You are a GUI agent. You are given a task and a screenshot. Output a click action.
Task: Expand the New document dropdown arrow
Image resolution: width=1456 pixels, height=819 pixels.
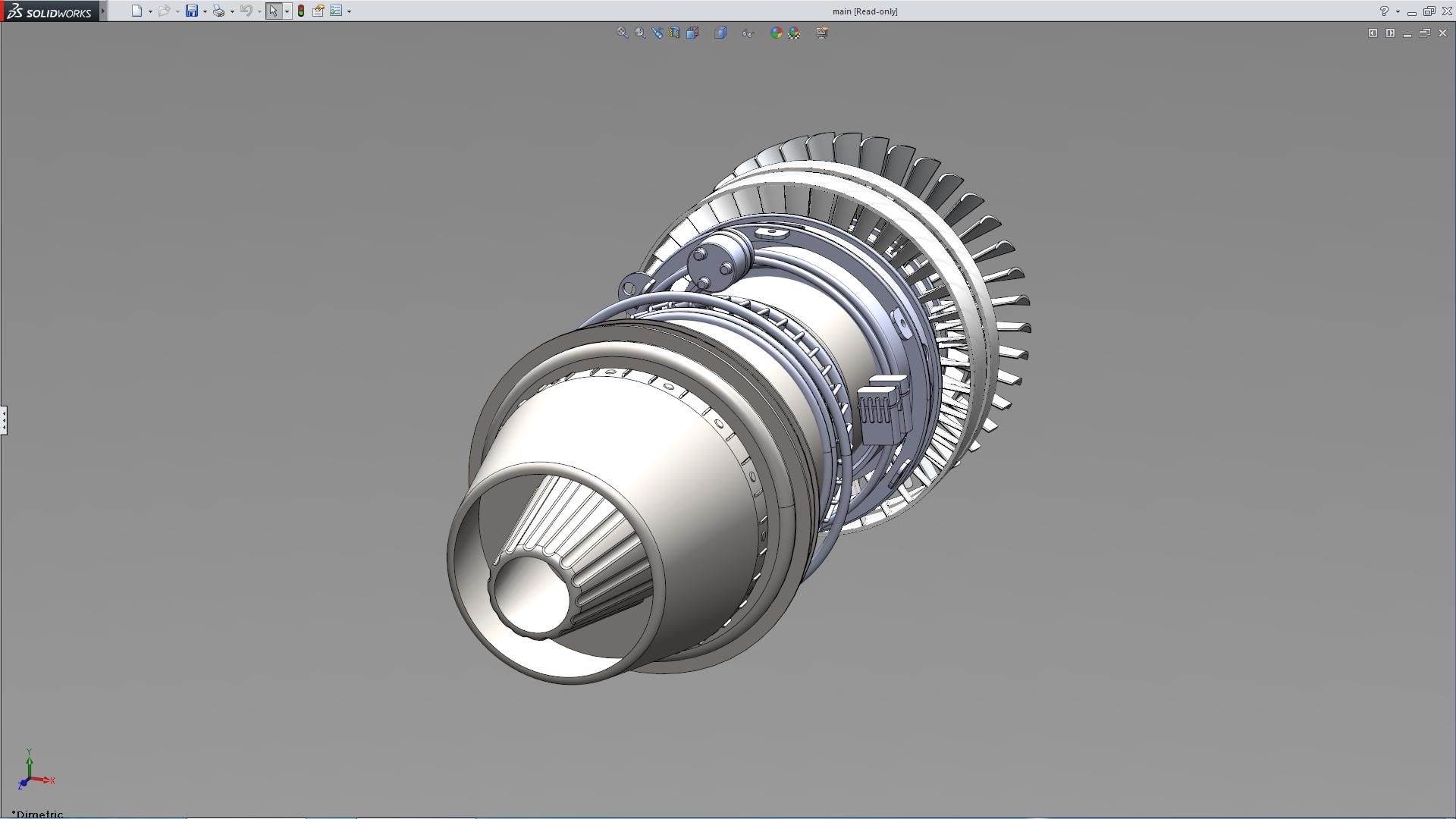pyautogui.click(x=150, y=11)
